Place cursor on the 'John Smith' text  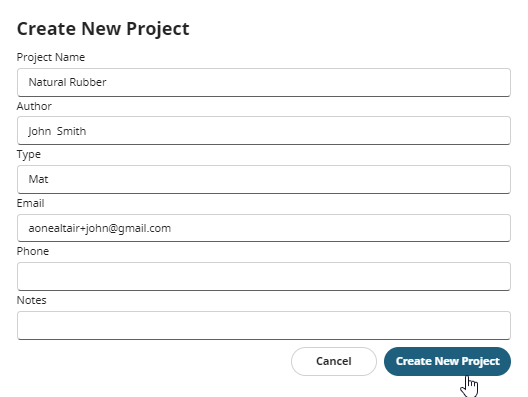[57, 131]
